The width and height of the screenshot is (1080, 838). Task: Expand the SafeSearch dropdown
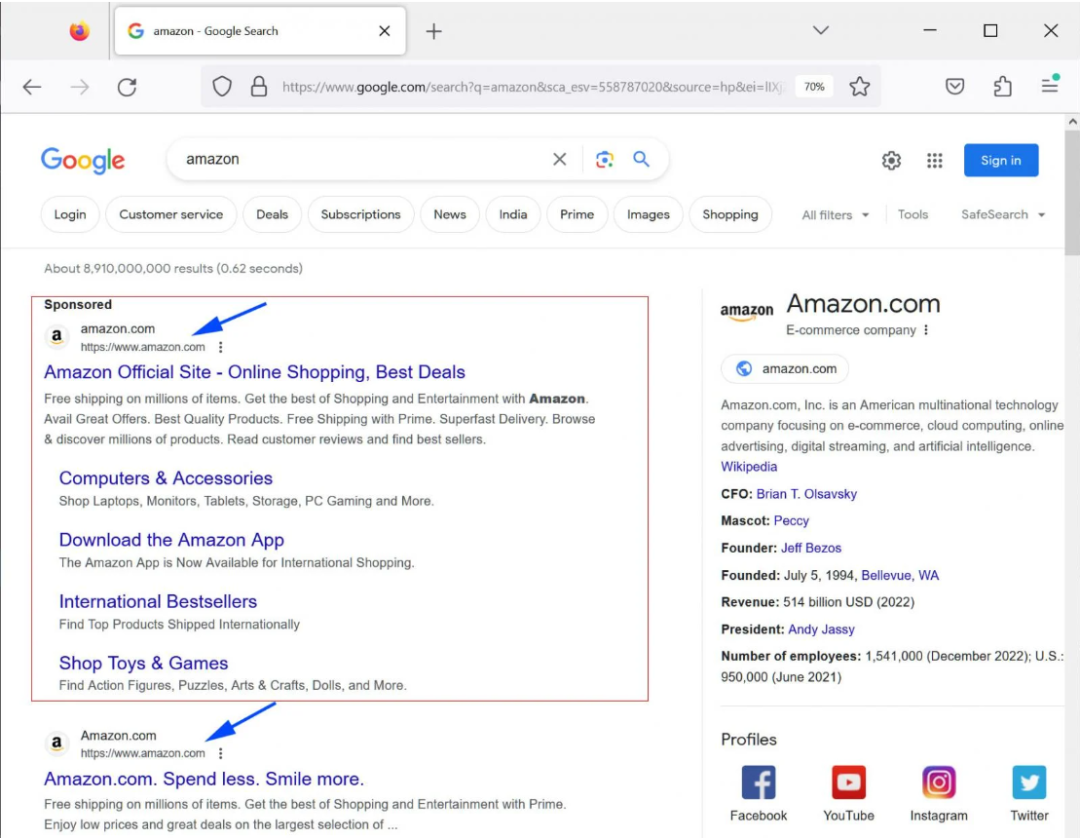point(1003,215)
